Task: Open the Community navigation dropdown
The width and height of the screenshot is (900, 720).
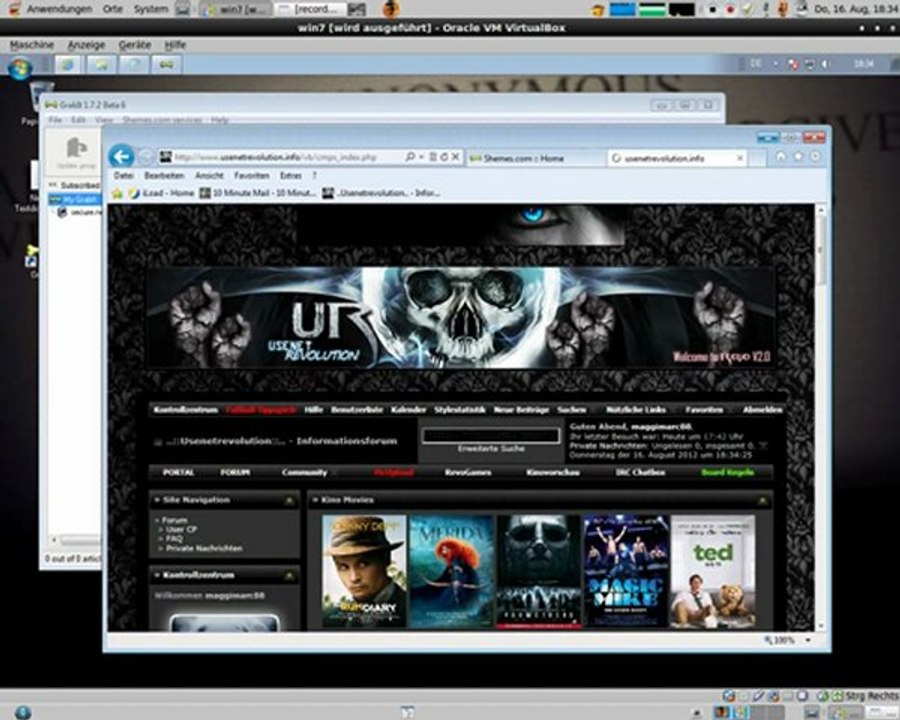Action: pos(304,472)
